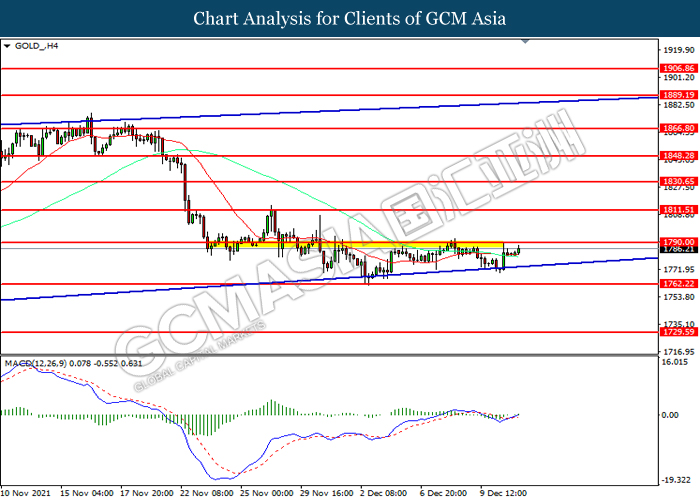Click the chart shift triangle marker at top
The width and height of the screenshot is (700, 500).
(x=525, y=42)
